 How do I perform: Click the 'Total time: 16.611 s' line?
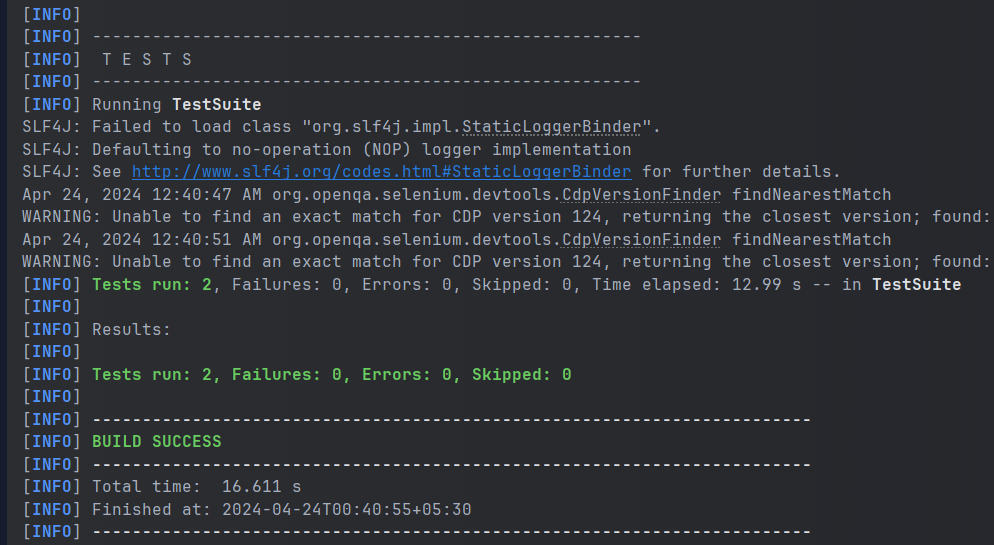click(196, 487)
